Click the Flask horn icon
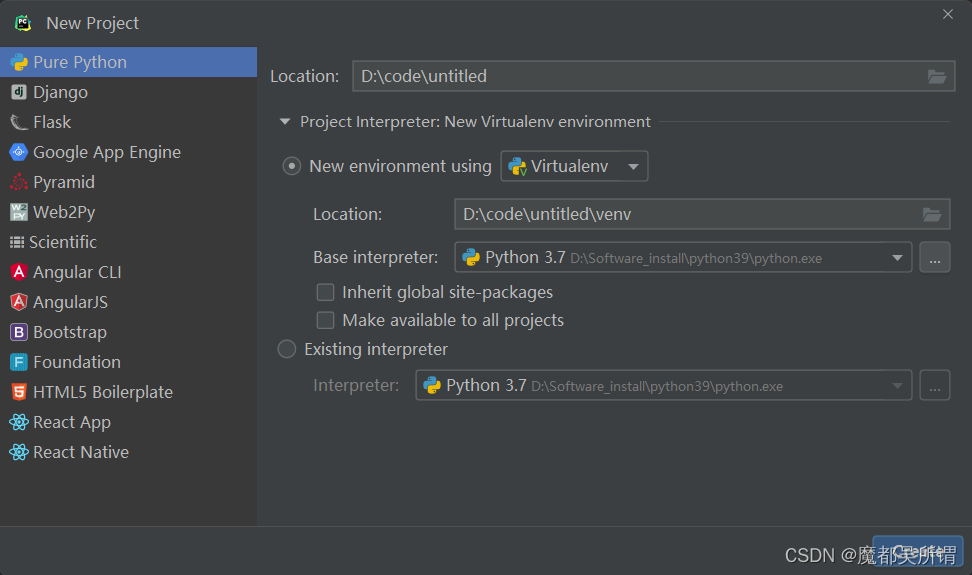This screenshot has height=575, width=972. 19,122
